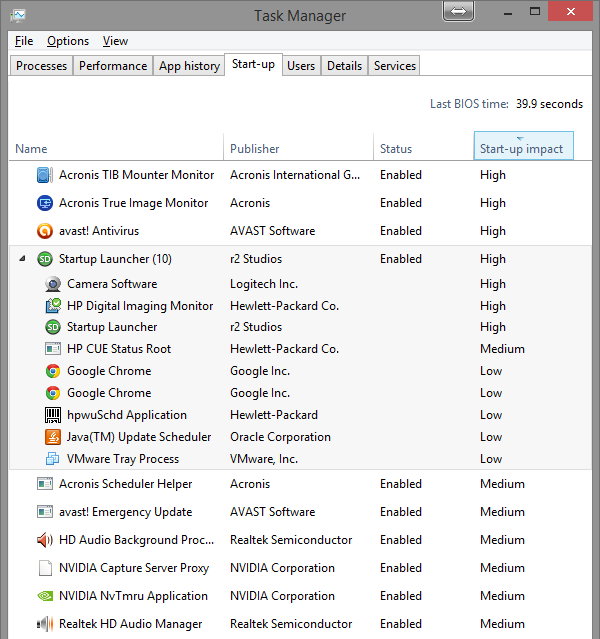Select the 'hpwuSchd Application' row name
This screenshot has height=639, width=600.
[127, 415]
